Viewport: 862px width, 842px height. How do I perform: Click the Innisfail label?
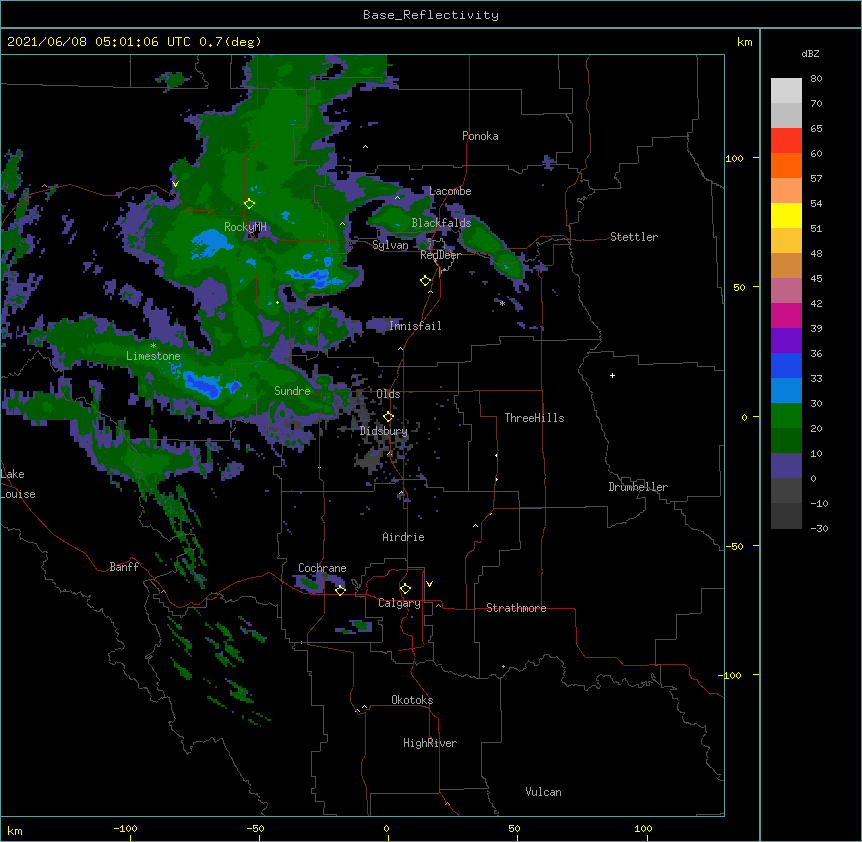tap(415, 326)
